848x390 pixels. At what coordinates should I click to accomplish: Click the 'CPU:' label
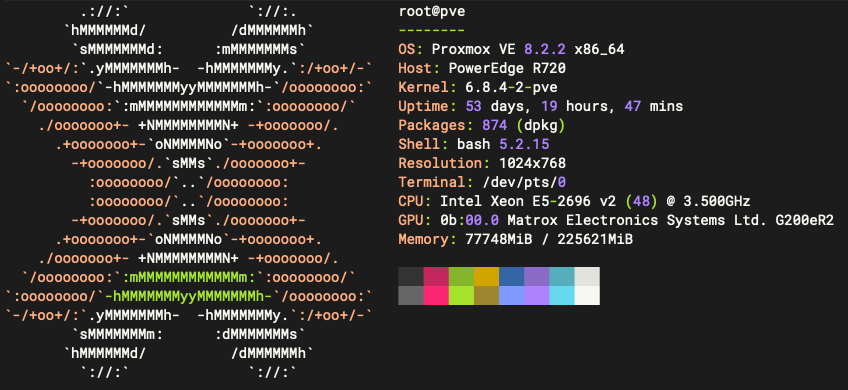coord(415,201)
